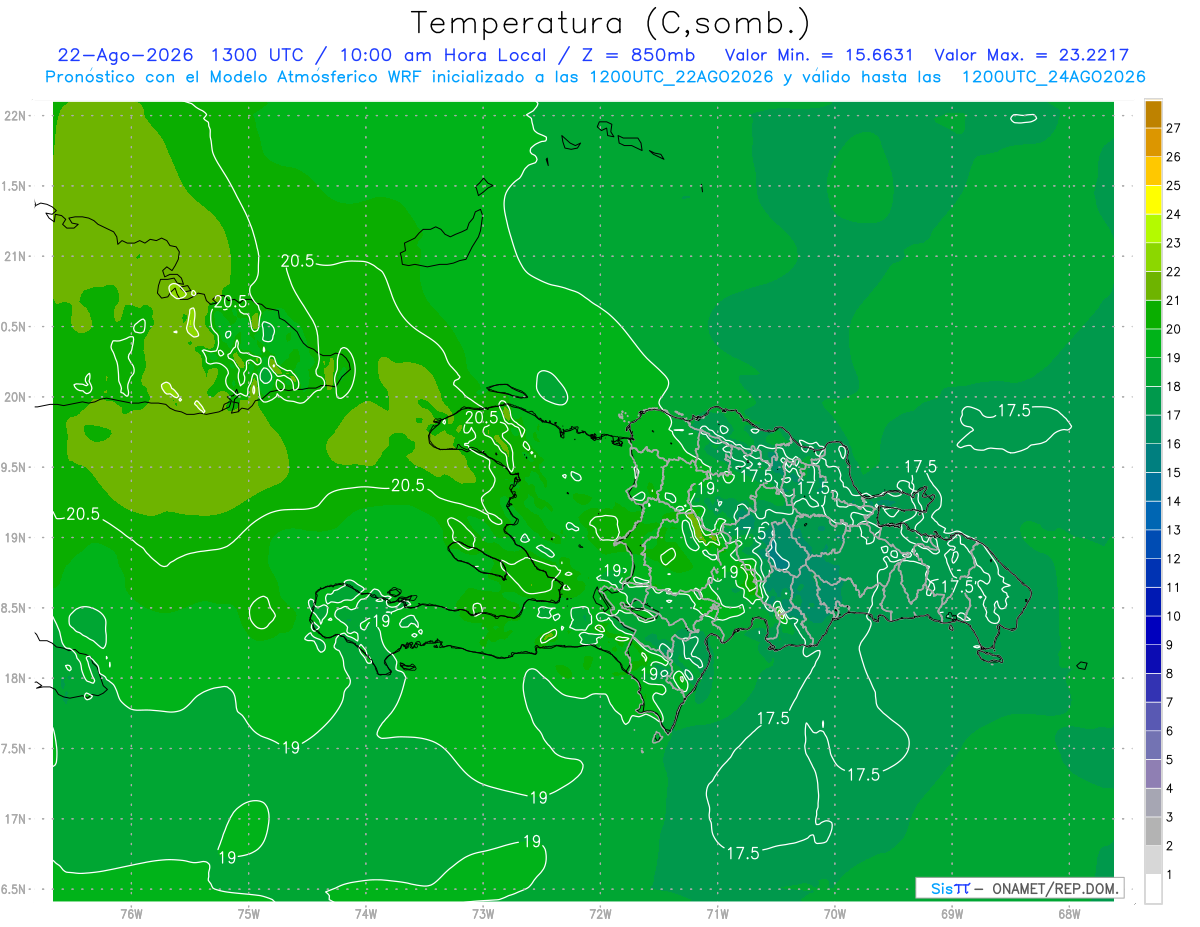Click the legend value "14"

(1173, 501)
